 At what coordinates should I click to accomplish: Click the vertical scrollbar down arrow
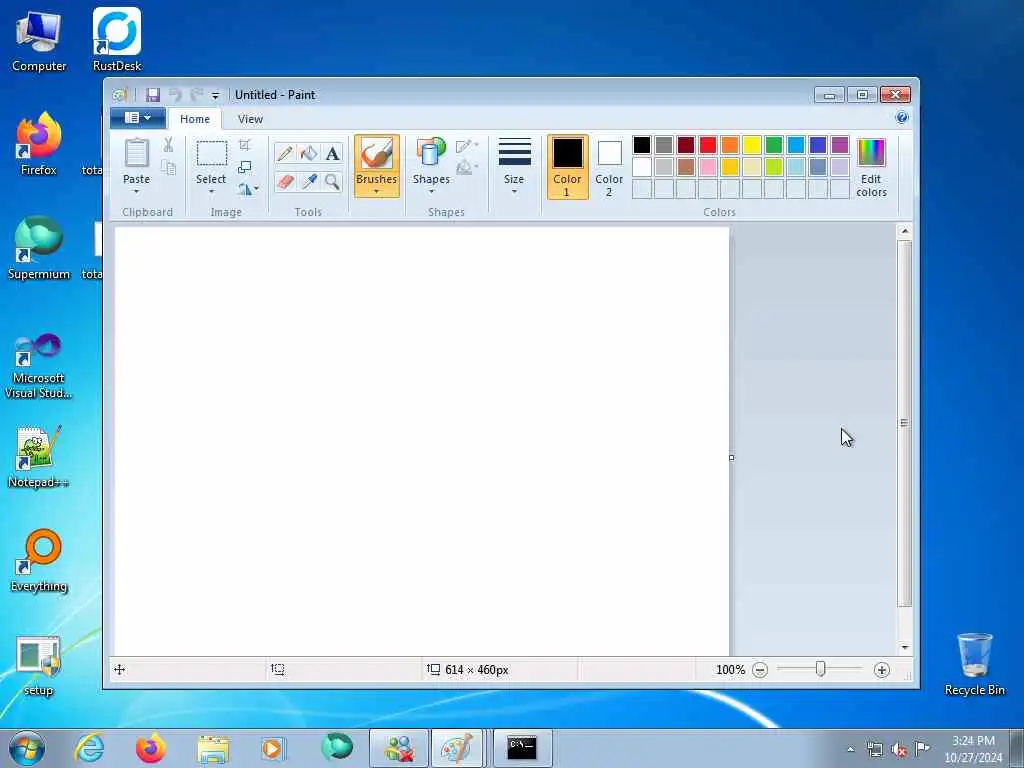point(904,648)
